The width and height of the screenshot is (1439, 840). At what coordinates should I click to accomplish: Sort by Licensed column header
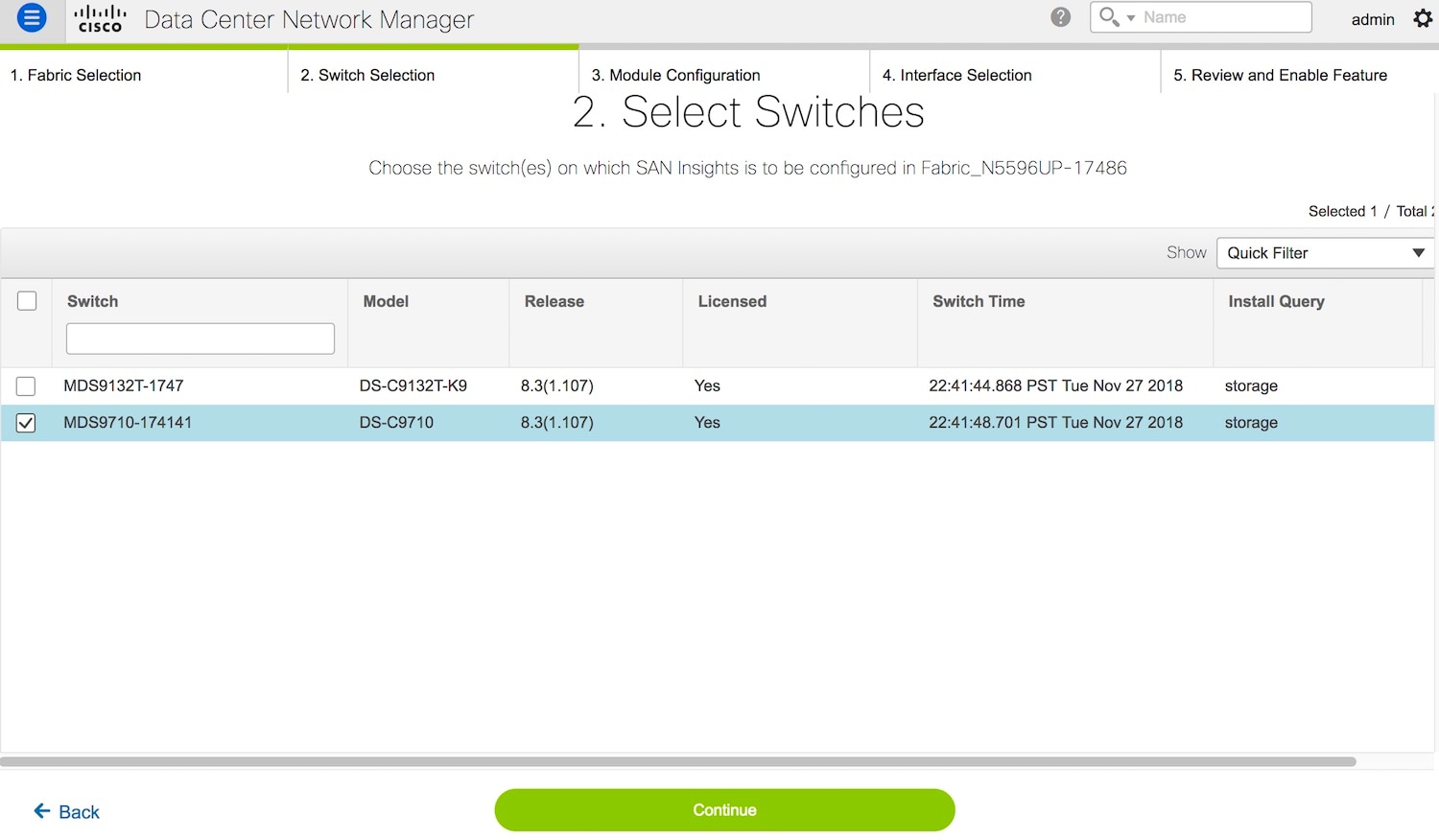pos(732,301)
